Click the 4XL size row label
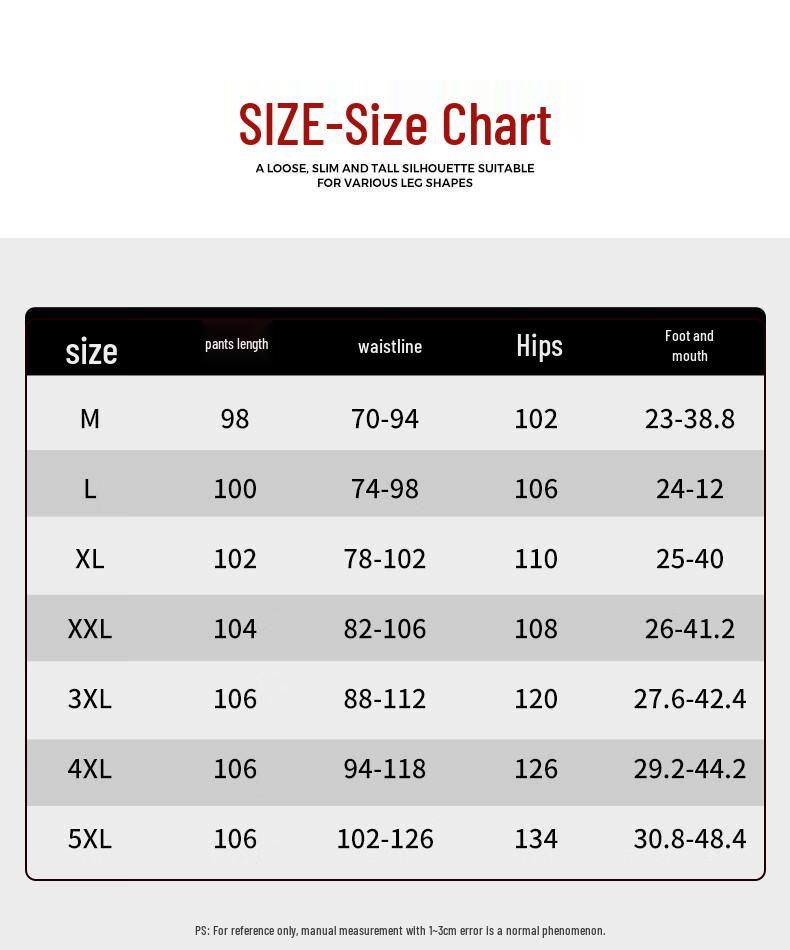The width and height of the screenshot is (790, 950). (90, 768)
